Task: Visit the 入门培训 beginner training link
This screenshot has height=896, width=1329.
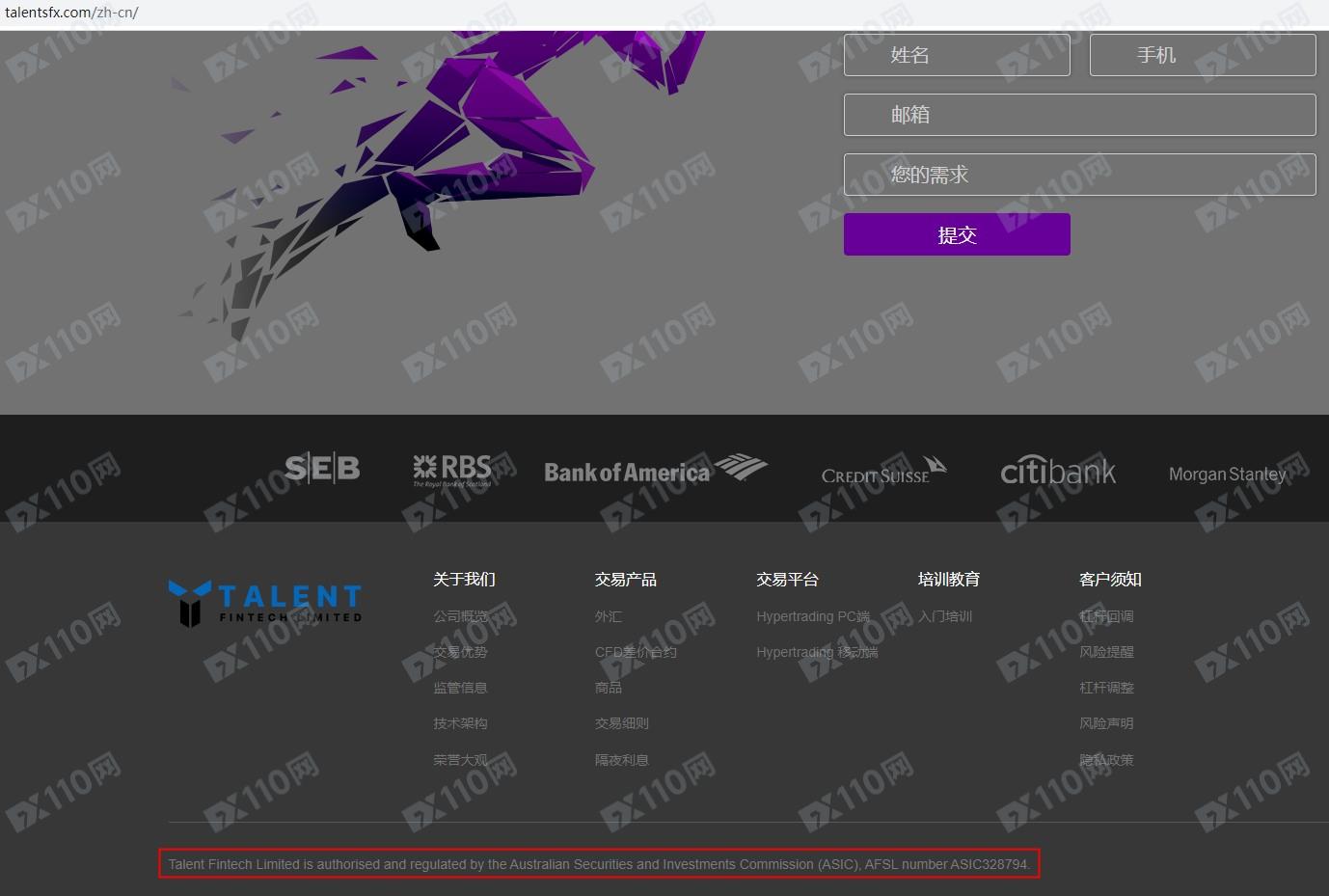Action: click(x=944, y=616)
